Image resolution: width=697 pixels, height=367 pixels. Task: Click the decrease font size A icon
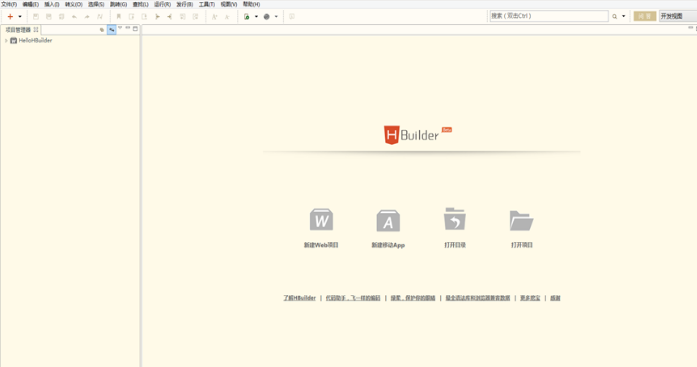pos(227,16)
